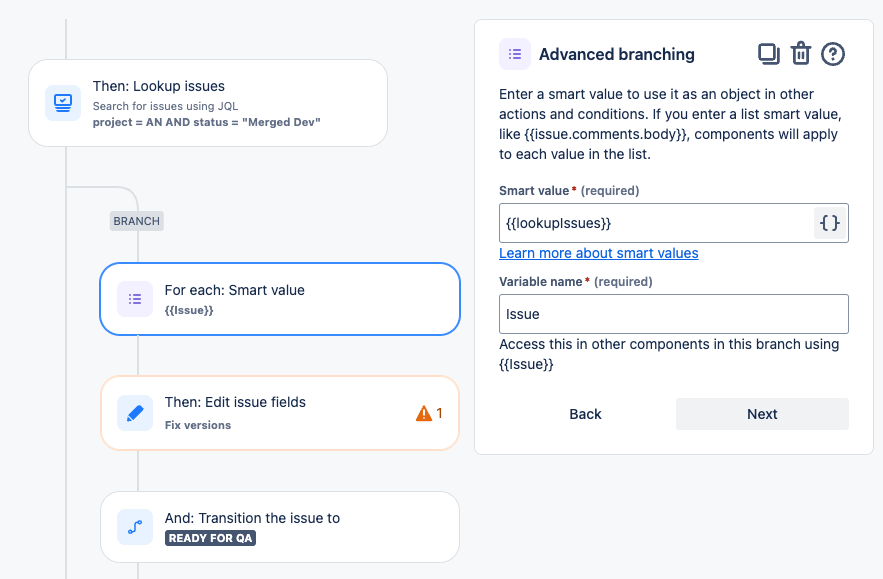Select the Then: Lookup issues step

[x=230, y=102]
